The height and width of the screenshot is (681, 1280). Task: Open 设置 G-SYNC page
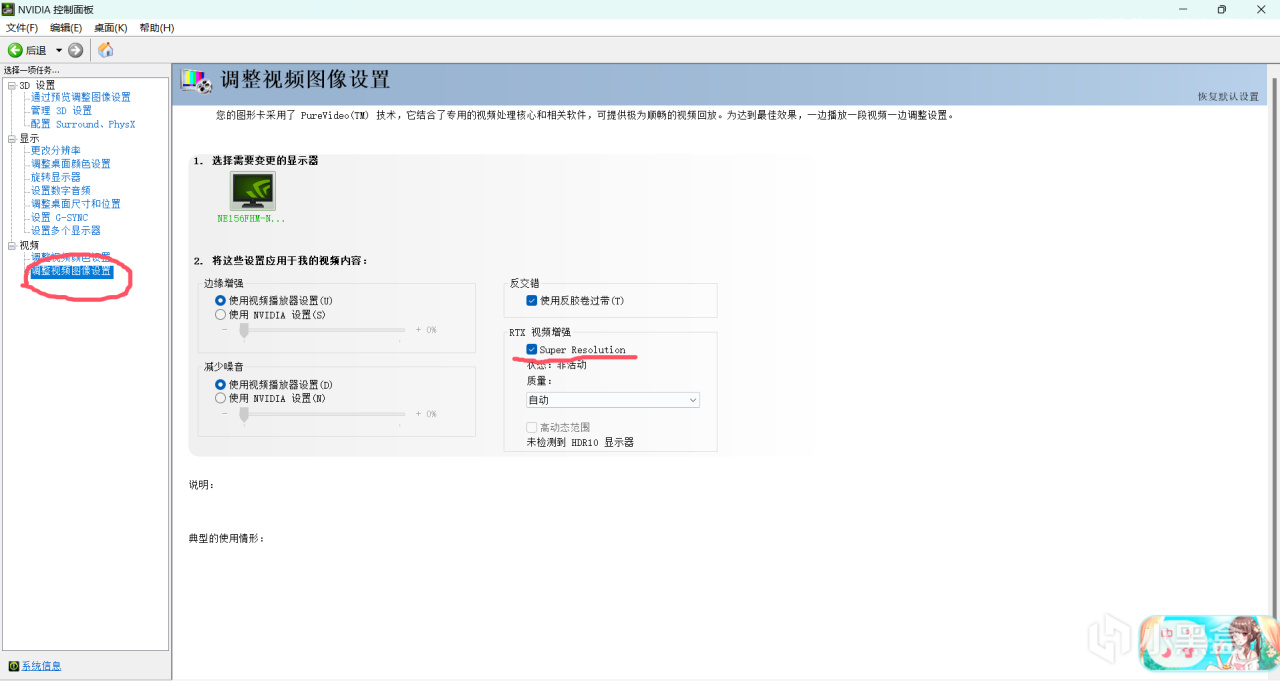59,217
